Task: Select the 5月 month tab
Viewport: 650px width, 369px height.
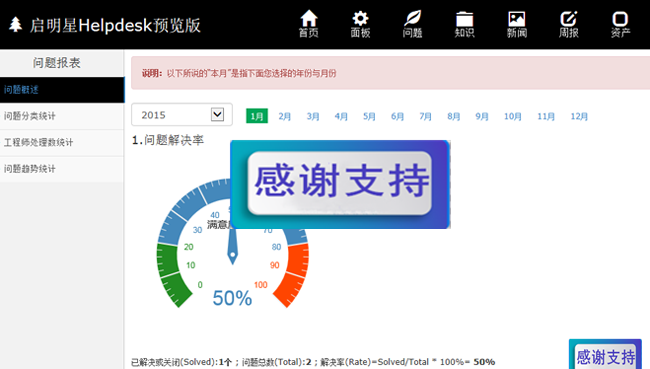Action: (369, 117)
